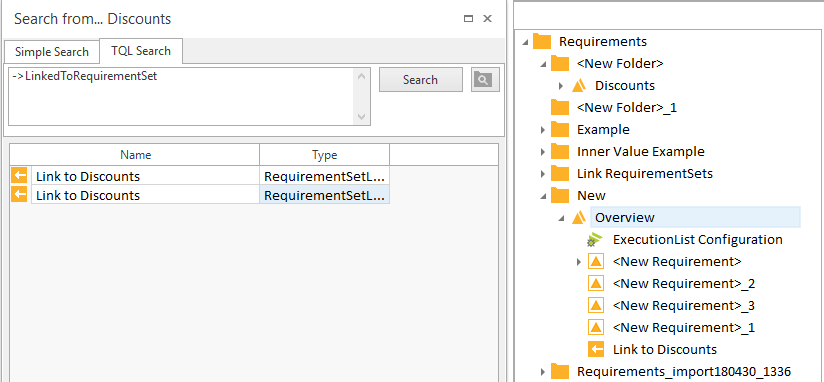Expand the <New Requirement> node
The width and height of the screenshot is (824, 382).
coord(579,262)
